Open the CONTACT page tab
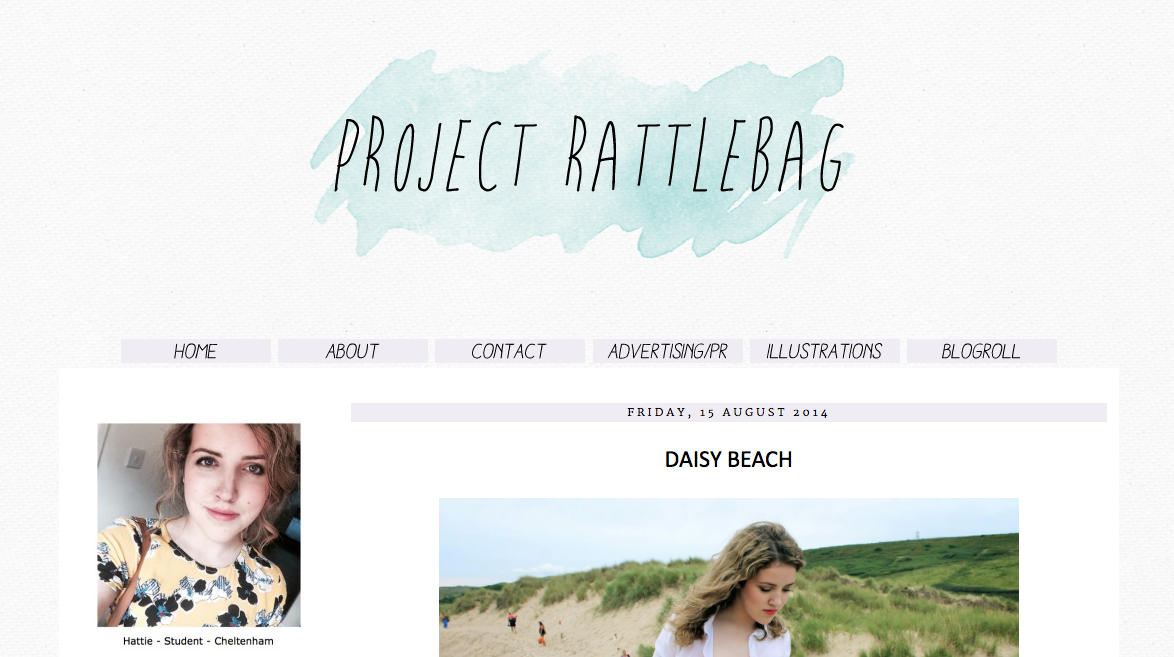The width and height of the screenshot is (1174, 657). click(x=509, y=351)
